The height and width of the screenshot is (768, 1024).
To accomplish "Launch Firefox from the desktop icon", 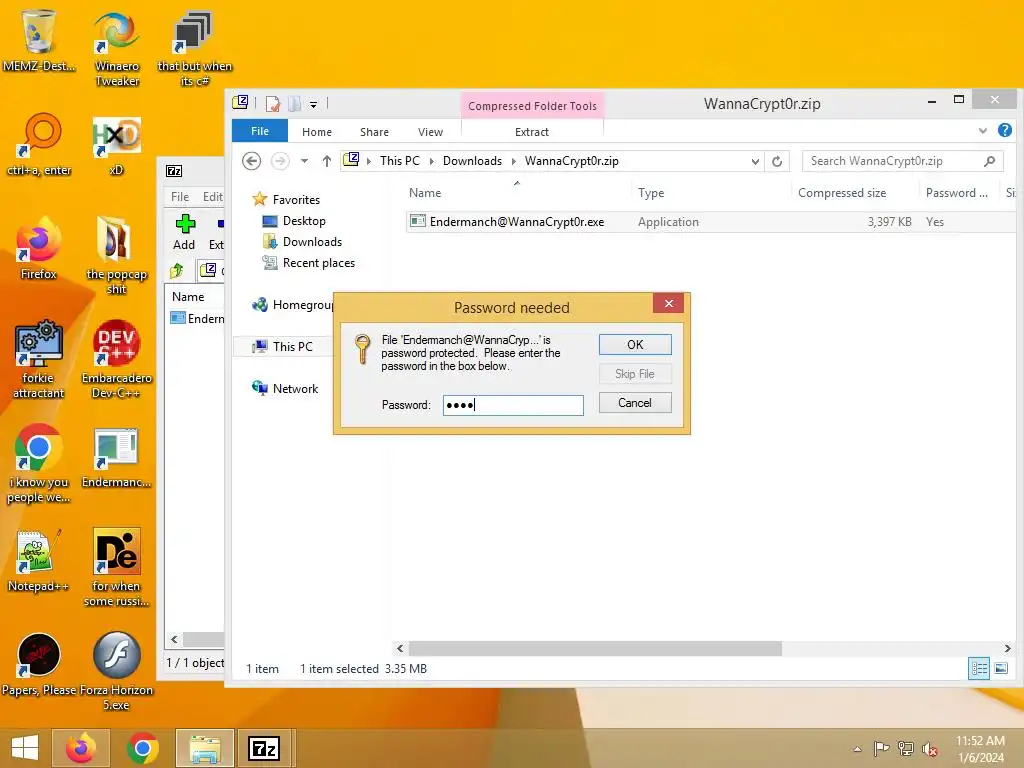I will point(39,248).
